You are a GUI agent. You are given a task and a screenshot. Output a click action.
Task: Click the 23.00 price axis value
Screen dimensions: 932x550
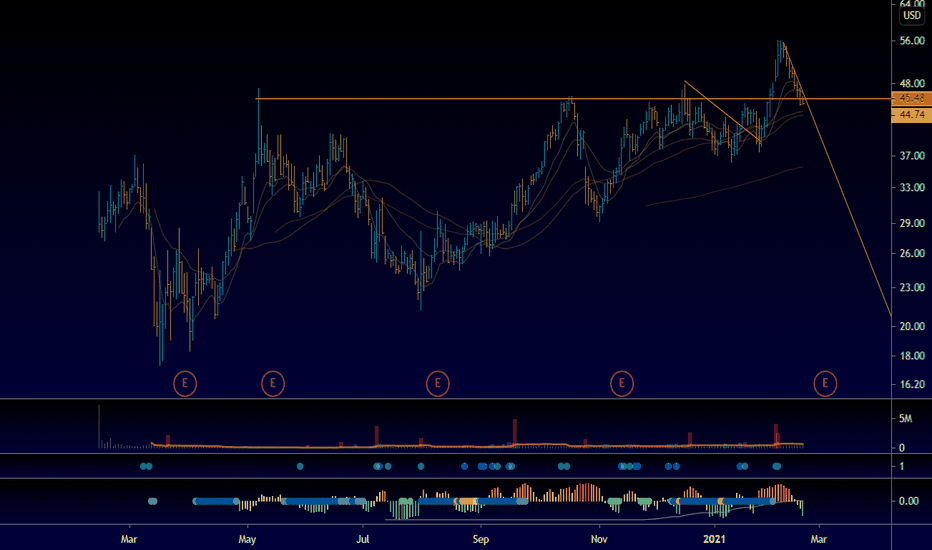(912, 287)
